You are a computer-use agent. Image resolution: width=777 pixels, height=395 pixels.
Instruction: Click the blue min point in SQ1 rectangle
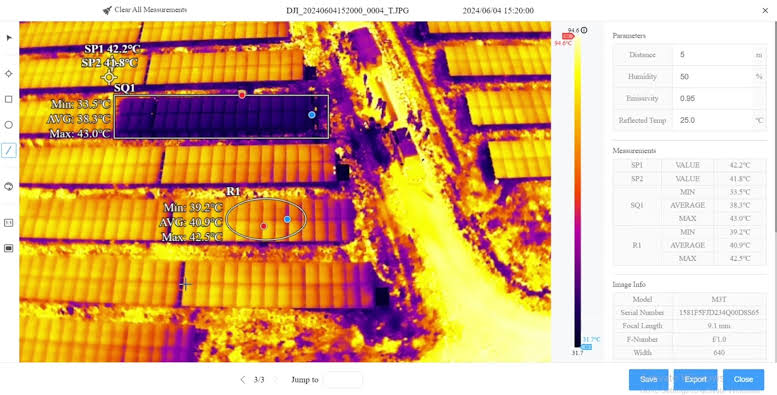[312, 114]
